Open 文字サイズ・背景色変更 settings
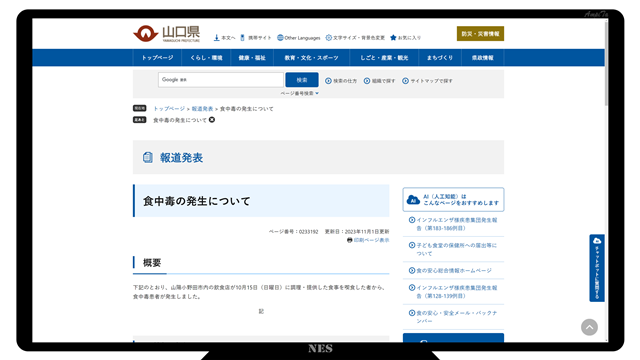Viewport: 640px width, 360px height. [355, 38]
